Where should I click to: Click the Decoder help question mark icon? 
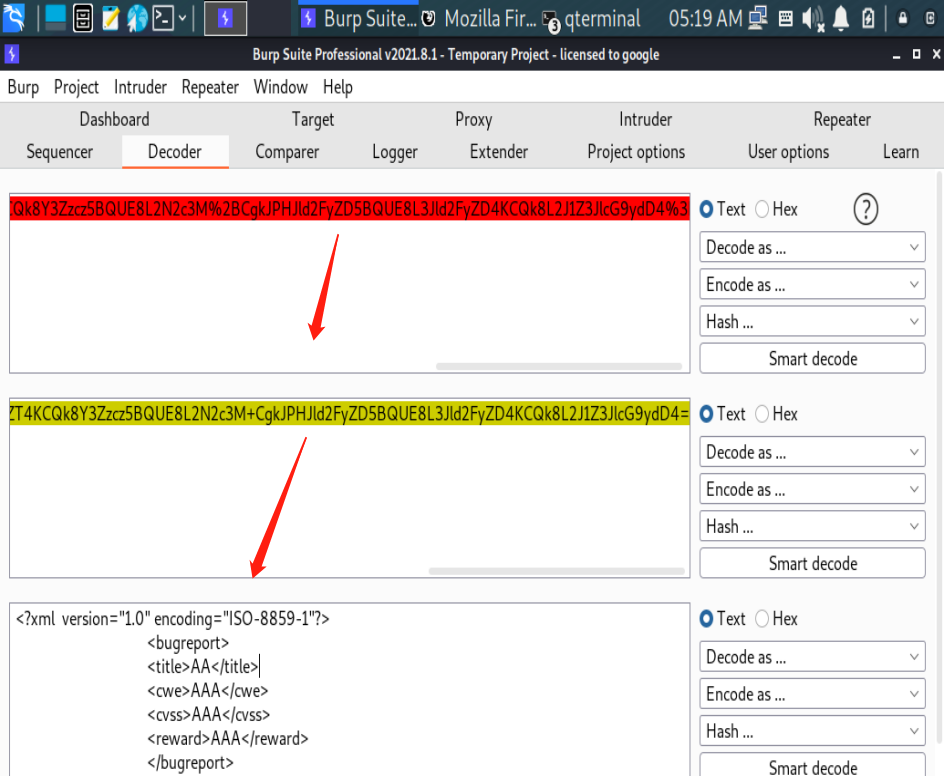pos(866,209)
